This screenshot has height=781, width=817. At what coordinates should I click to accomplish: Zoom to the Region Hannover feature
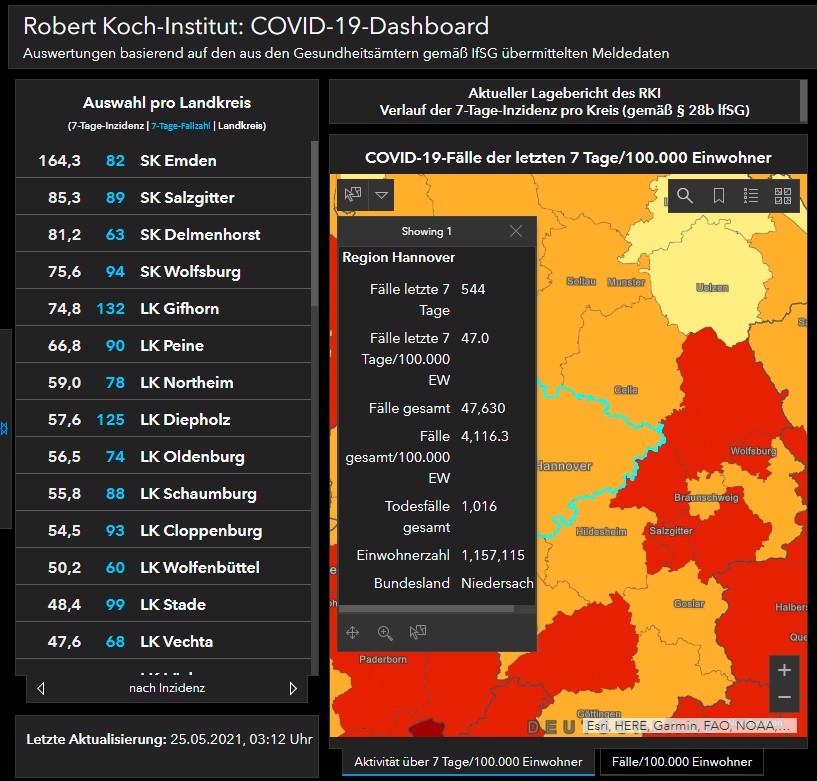pyautogui.click(x=385, y=632)
